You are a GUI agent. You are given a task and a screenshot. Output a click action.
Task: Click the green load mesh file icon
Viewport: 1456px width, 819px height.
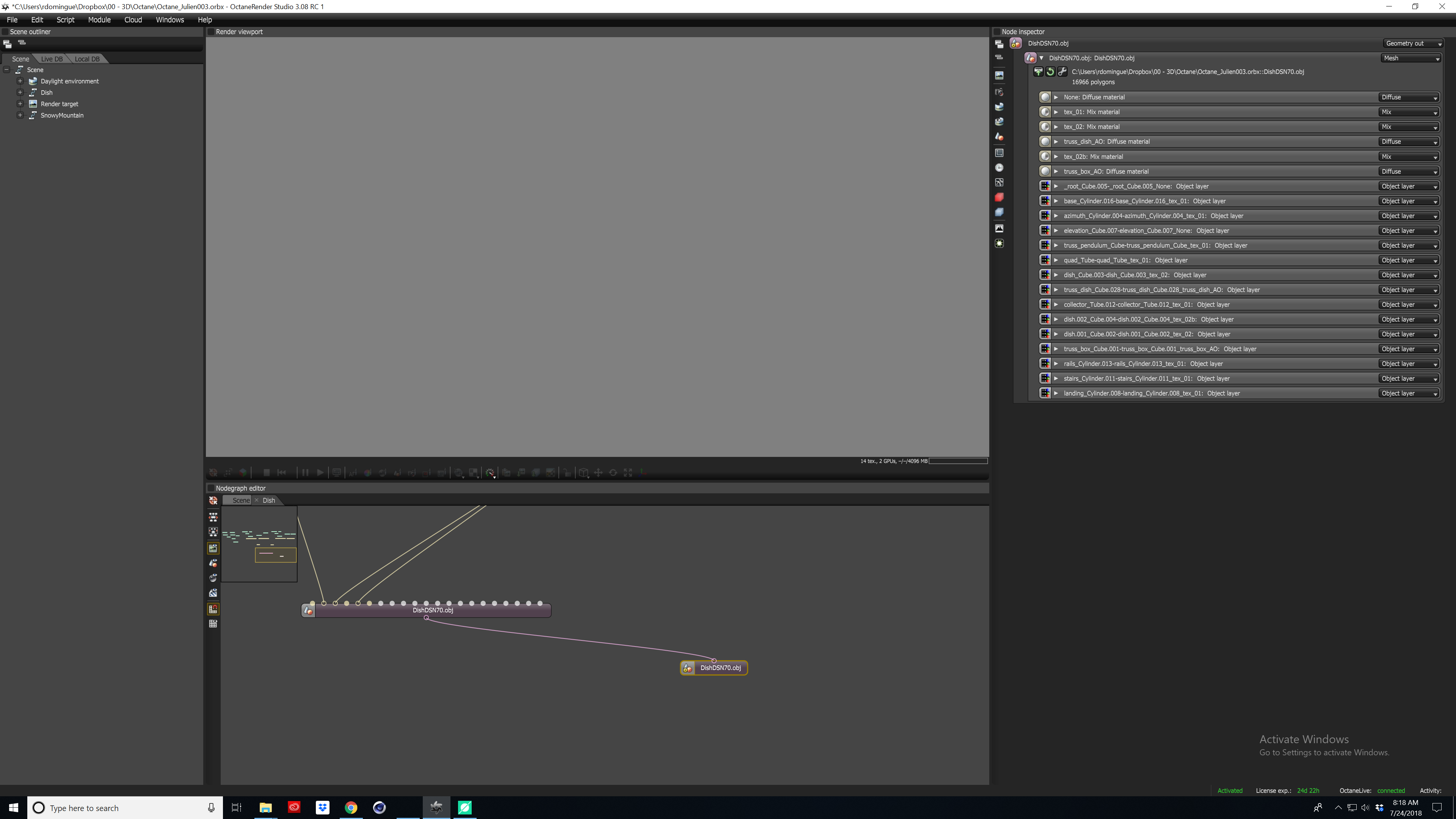click(x=1038, y=72)
